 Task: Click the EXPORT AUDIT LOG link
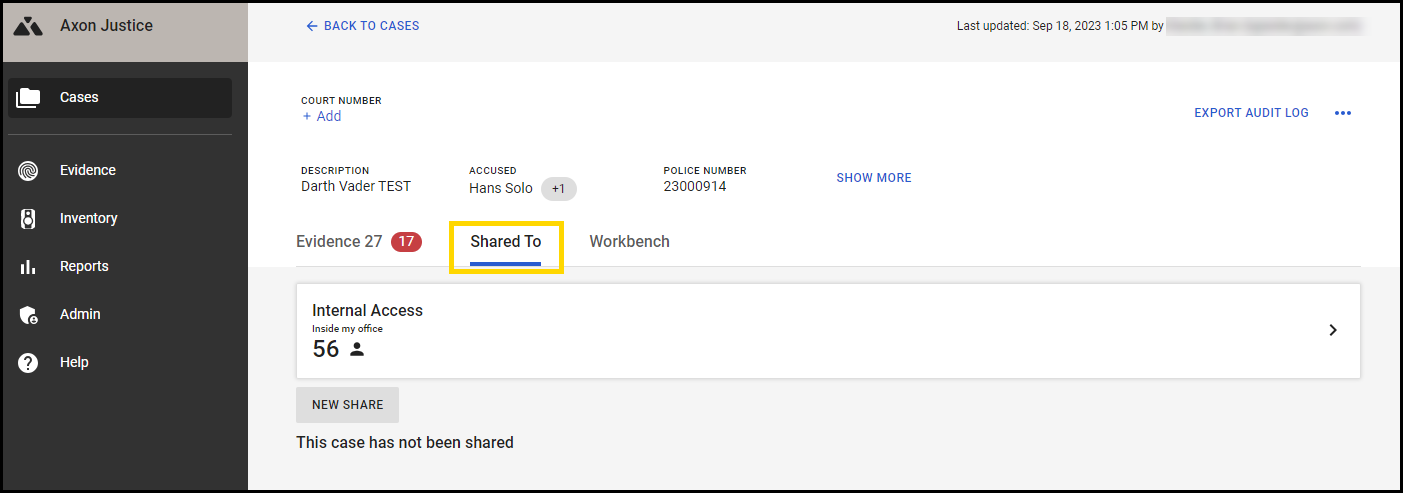pos(1251,113)
